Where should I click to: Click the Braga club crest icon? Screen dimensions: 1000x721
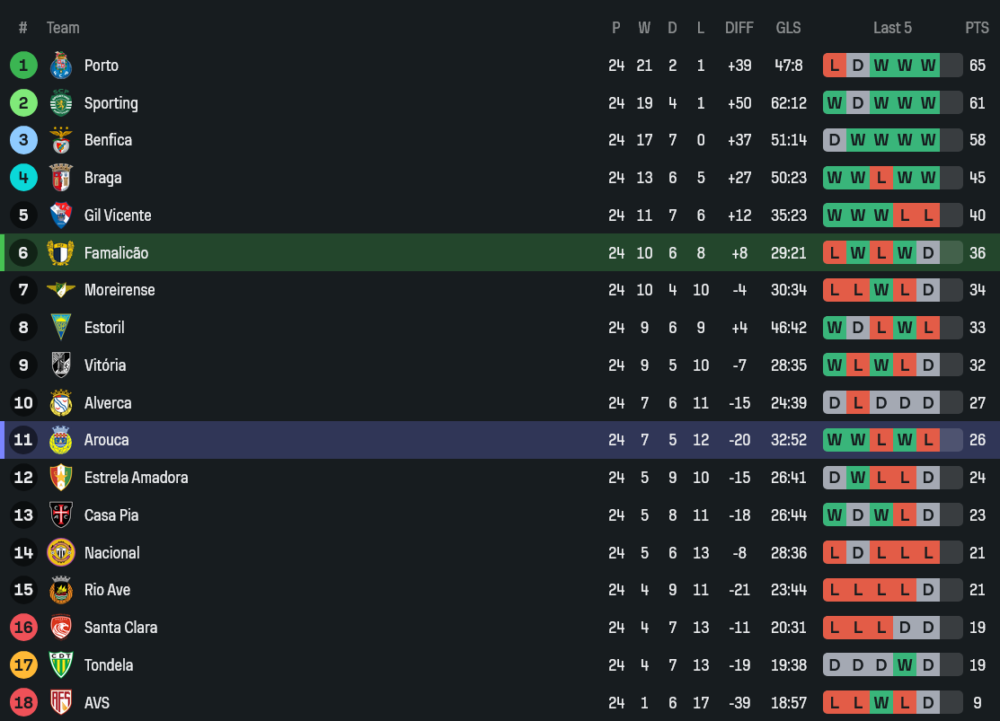(61, 178)
